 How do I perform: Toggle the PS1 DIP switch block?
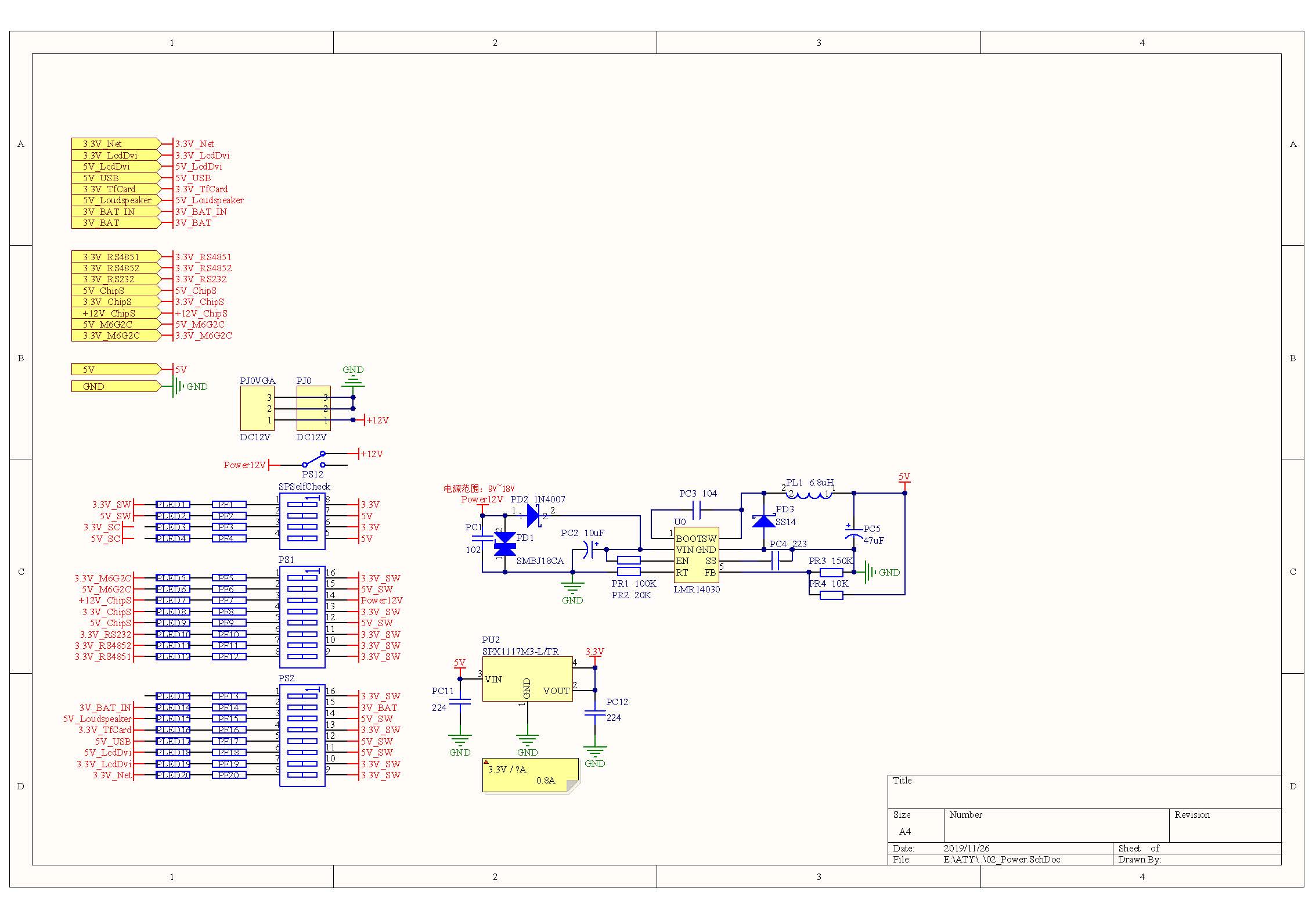302,617
